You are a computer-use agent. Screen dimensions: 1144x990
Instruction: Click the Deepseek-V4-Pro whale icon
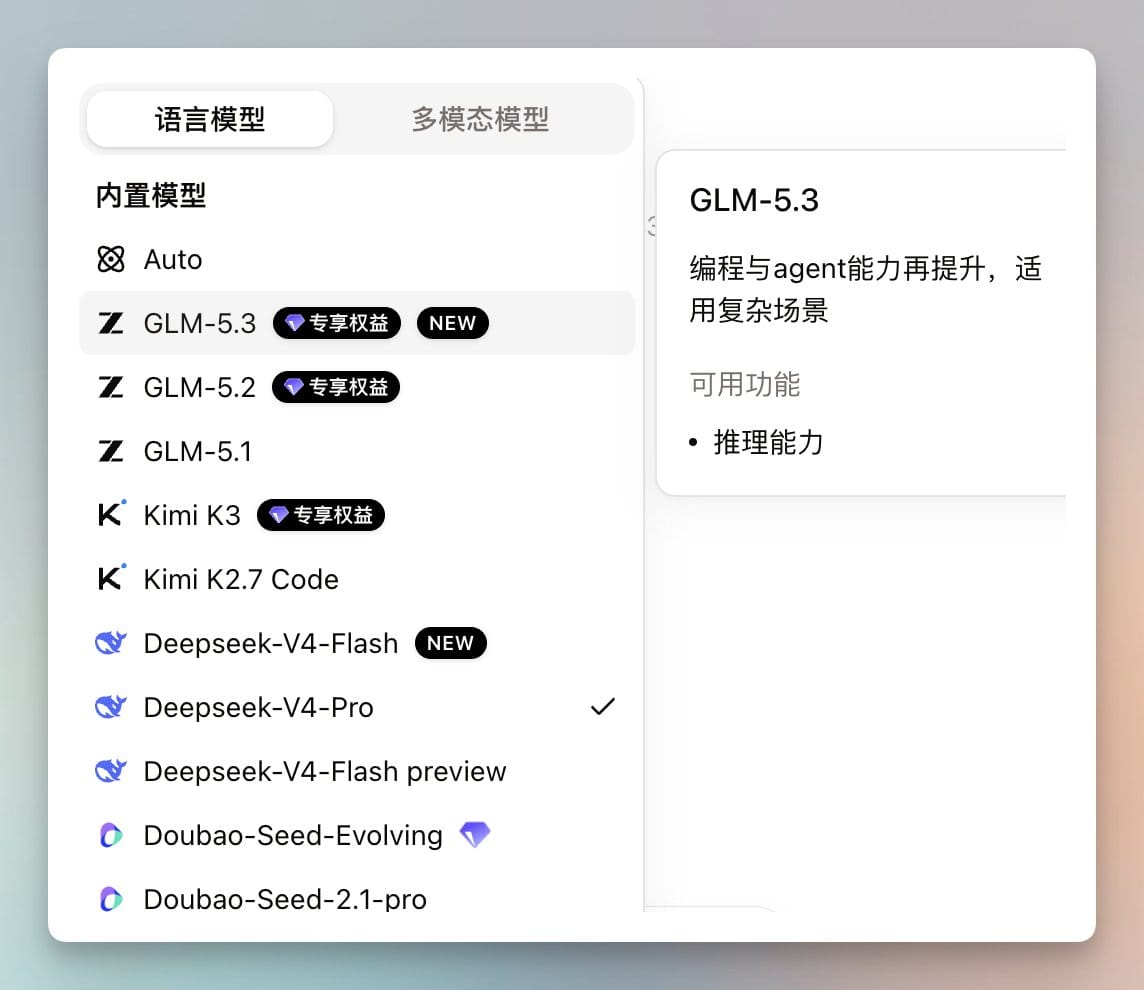(x=111, y=708)
